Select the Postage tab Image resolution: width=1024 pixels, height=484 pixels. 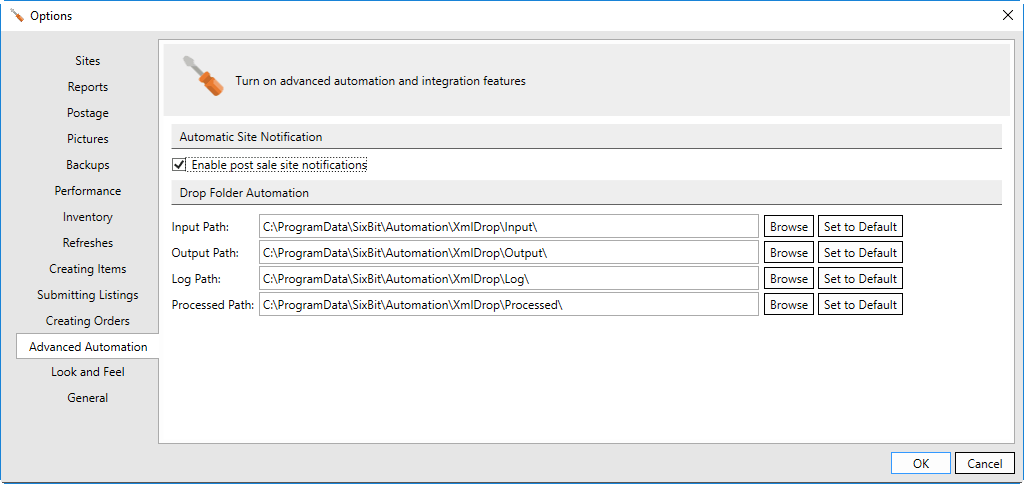click(88, 113)
